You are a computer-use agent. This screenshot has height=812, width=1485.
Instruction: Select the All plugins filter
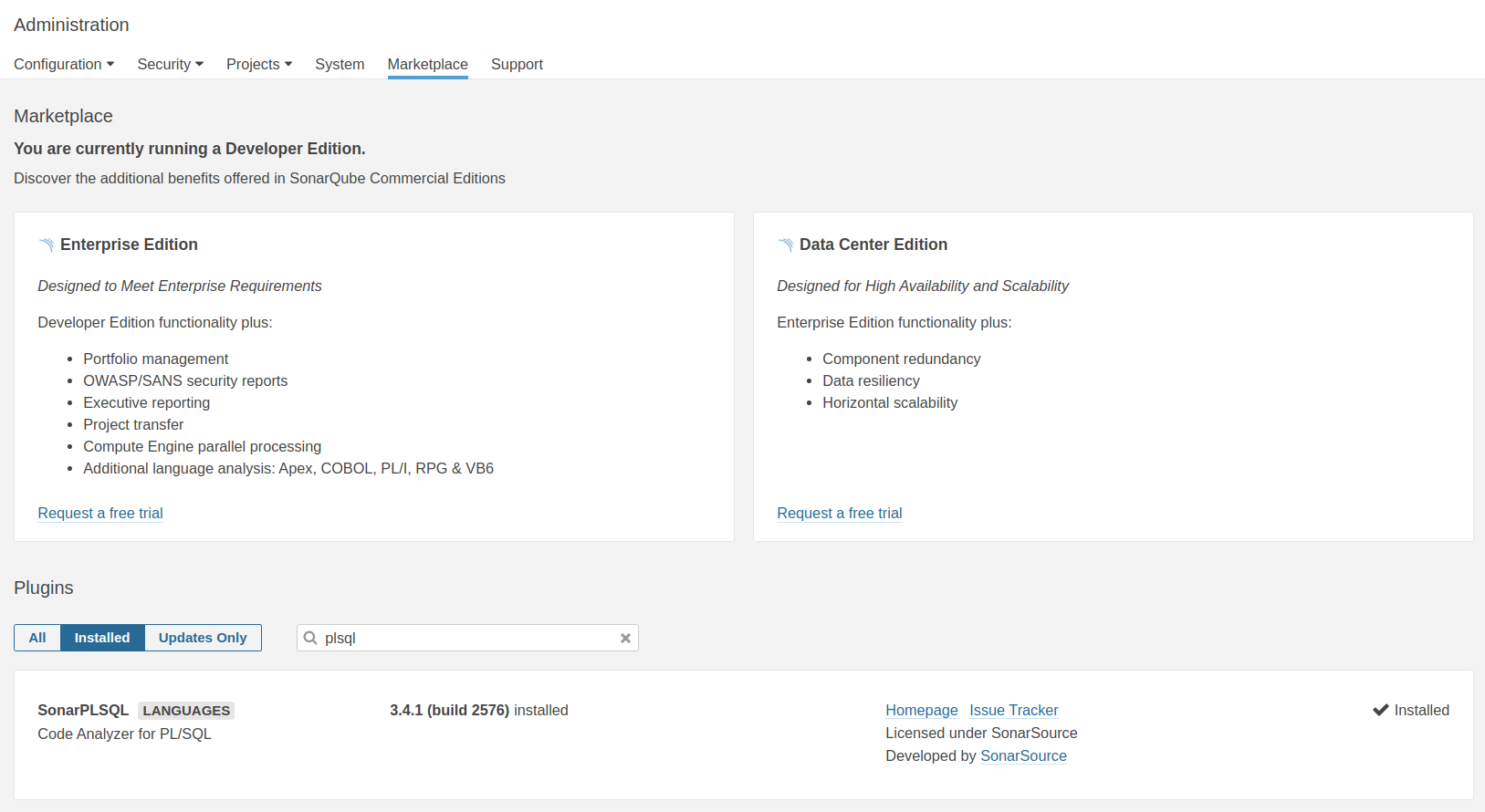tap(37, 638)
